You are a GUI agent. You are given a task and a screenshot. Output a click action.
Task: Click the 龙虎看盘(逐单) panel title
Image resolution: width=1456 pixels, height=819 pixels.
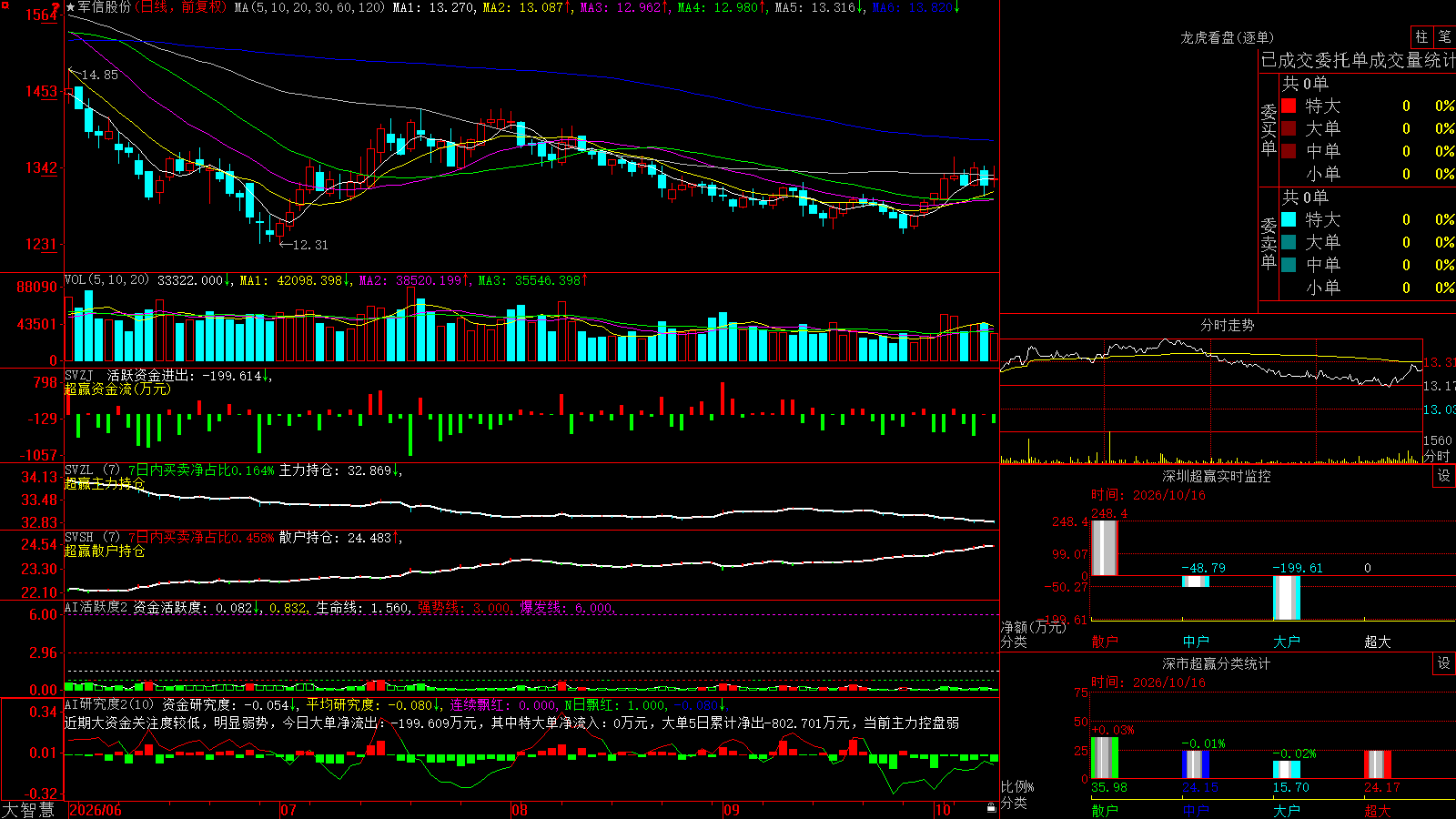(x=1228, y=37)
